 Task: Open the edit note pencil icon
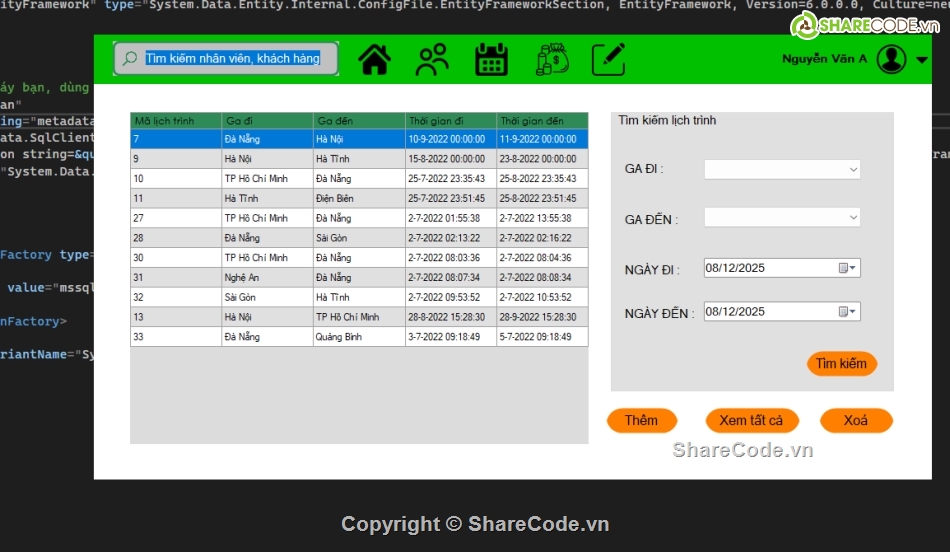click(608, 60)
